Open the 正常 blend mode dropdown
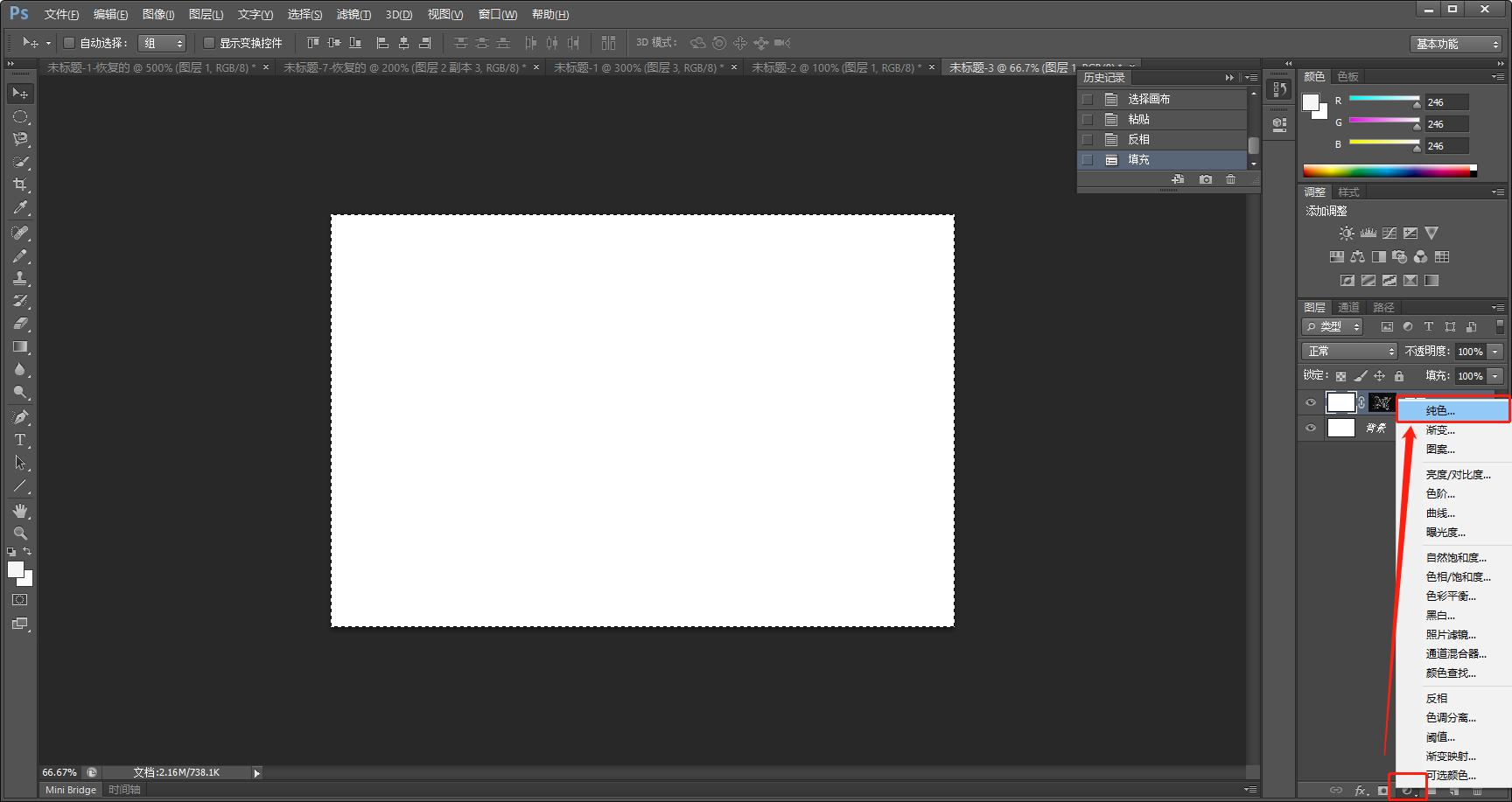 pyautogui.click(x=1348, y=351)
